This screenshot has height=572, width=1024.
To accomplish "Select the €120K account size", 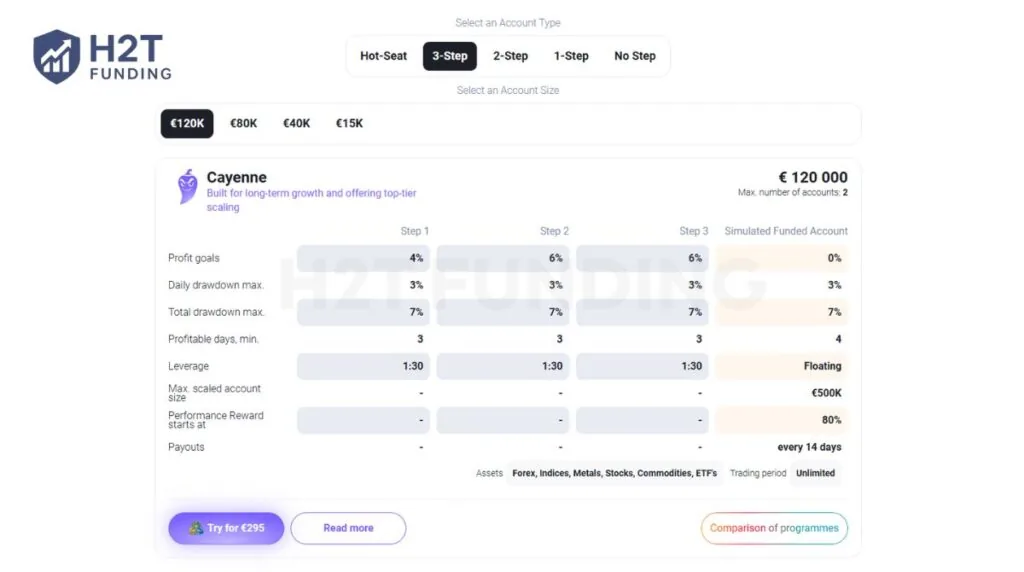I will [187, 123].
